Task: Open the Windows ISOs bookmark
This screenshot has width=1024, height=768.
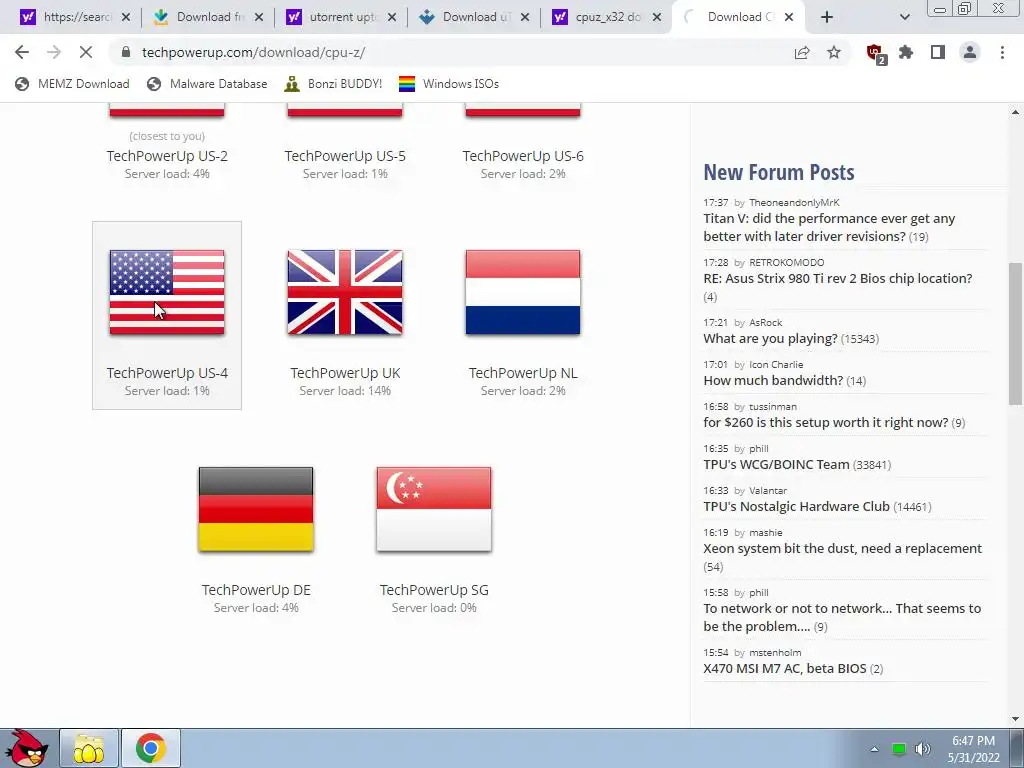Action: (x=449, y=84)
